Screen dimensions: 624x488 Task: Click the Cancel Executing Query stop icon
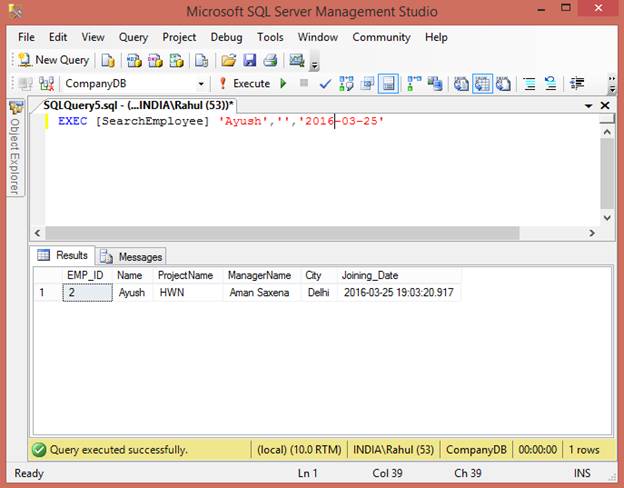pos(304,83)
